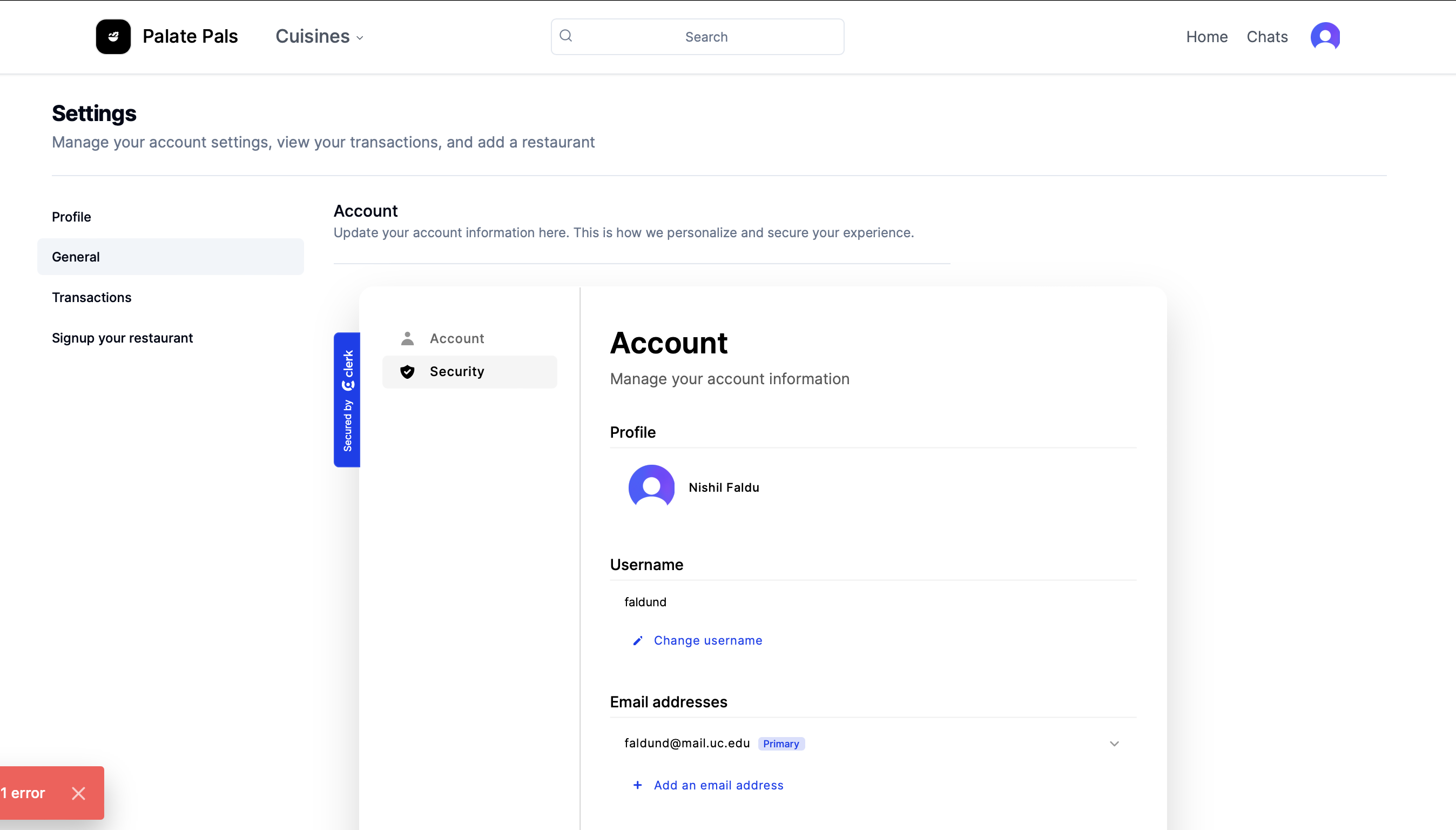Expand the faldund@mail.uc.edu email row
This screenshot has height=830, width=1456.
pos(1114,744)
